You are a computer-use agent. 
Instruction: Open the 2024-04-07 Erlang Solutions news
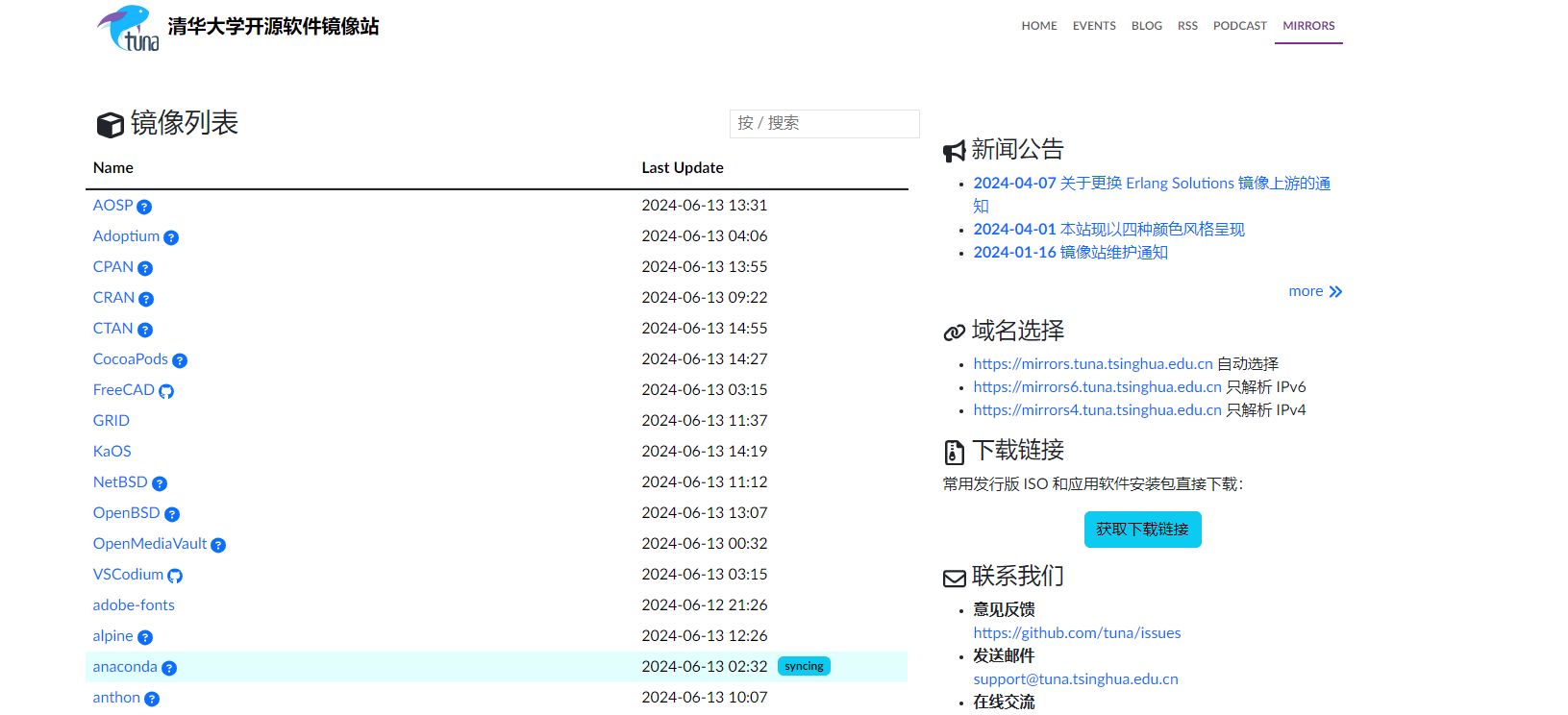(x=1152, y=194)
